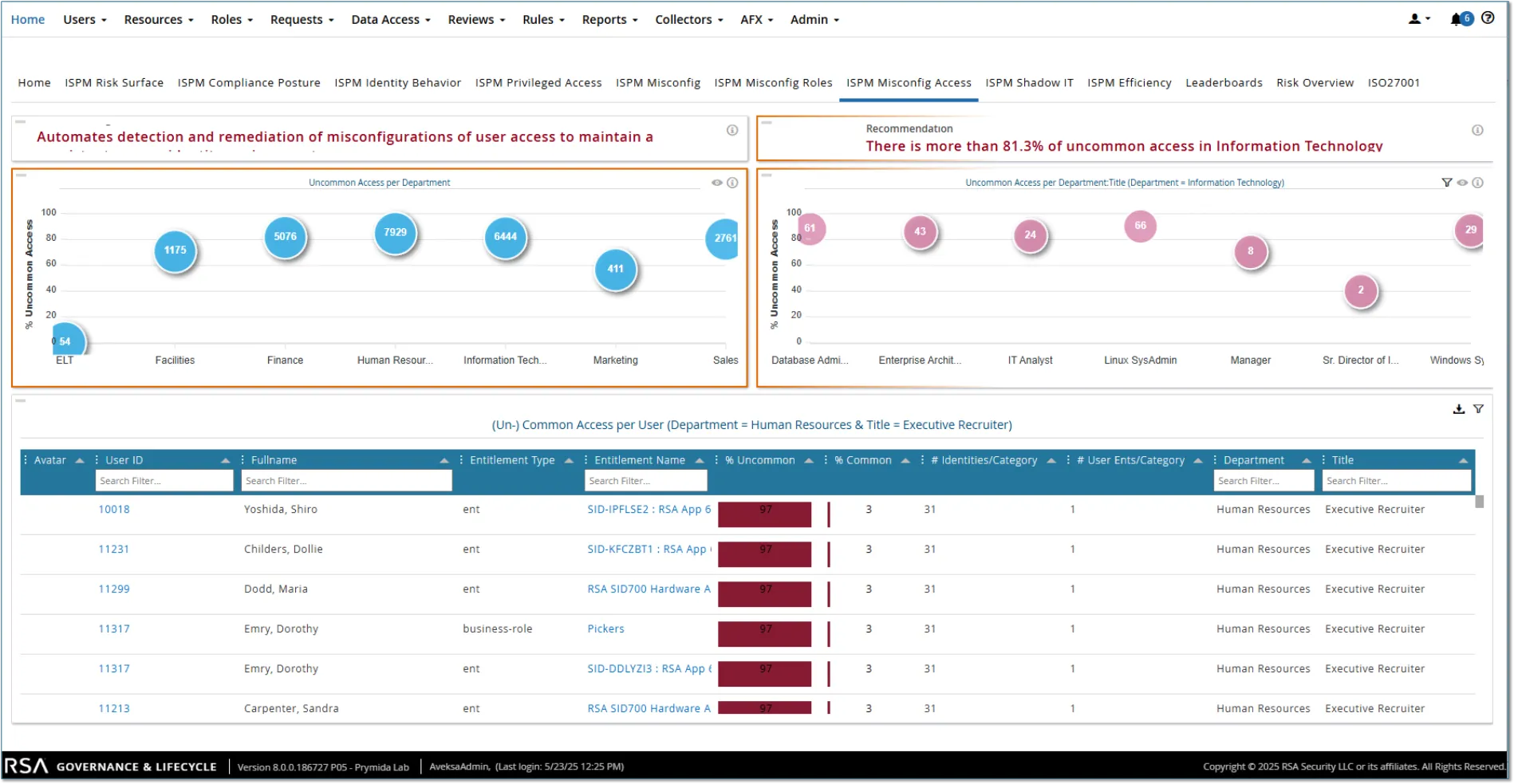Select the Windows SysAdmin bubble labeled 29
The image size is (1514, 784).
[1469, 230]
